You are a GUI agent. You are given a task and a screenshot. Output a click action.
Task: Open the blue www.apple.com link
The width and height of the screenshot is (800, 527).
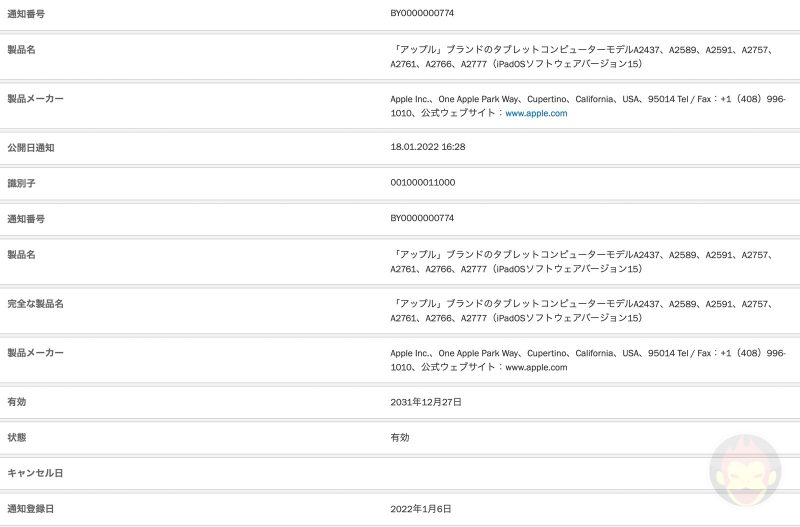click(536, 114)
